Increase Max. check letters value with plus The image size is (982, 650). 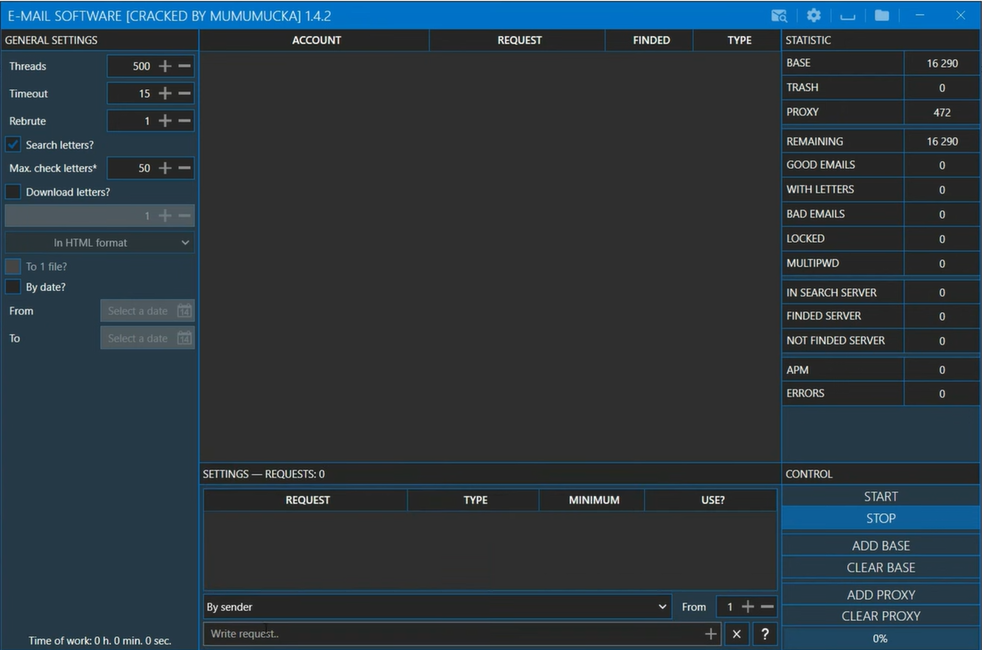[x=165, y=168]
